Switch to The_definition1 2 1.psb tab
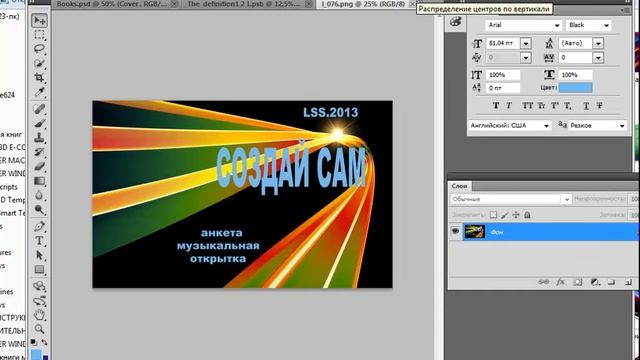640x360 pixels. [243, 4]
